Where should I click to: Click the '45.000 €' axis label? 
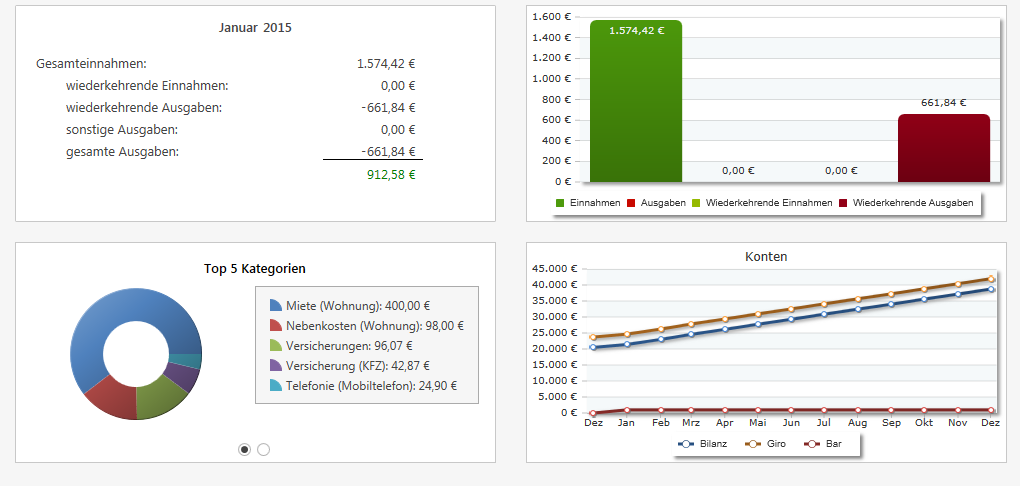pyautogui.click(x=555, y=268)
